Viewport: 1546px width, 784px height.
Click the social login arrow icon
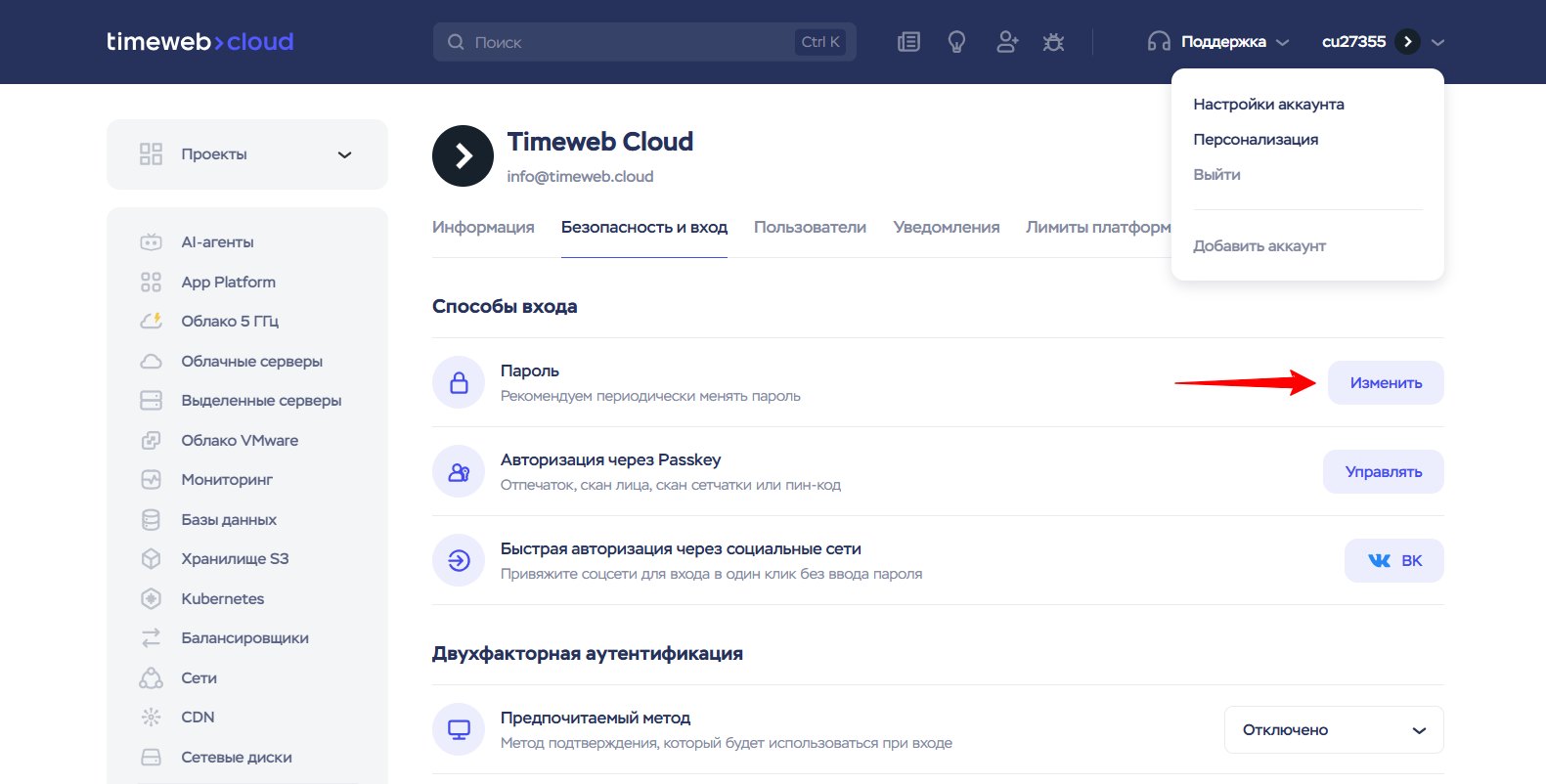(x=459, y=560)
